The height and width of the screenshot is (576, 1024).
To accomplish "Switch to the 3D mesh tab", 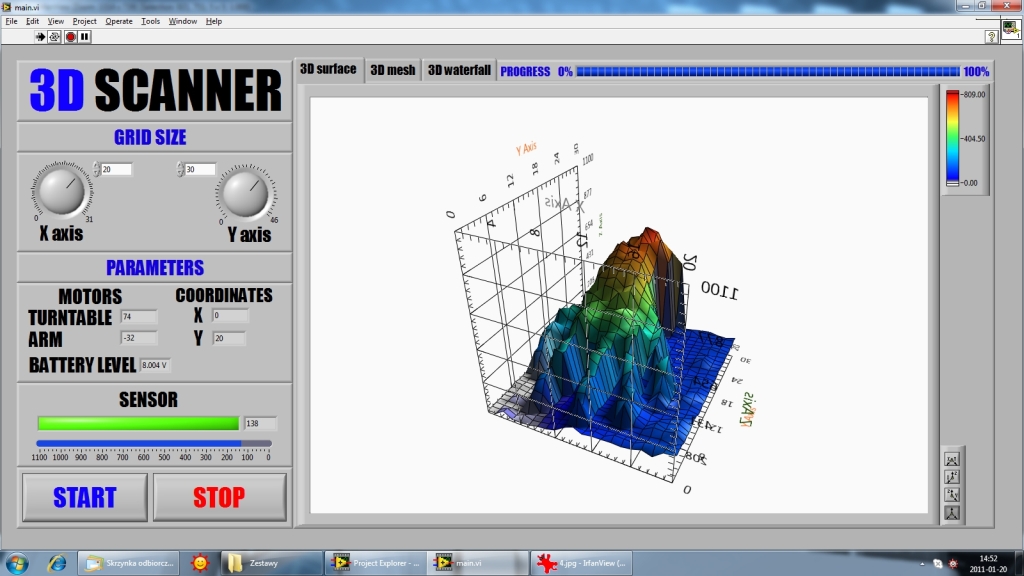I will click(392, 71).
